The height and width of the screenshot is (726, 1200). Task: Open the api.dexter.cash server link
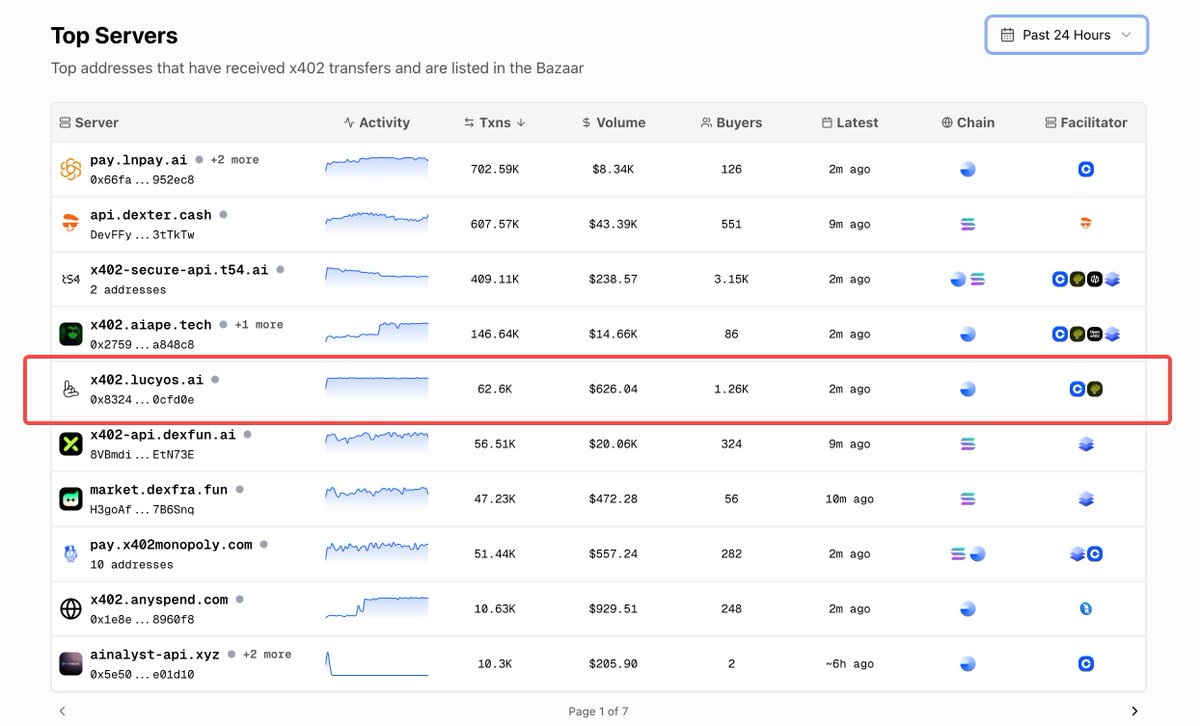click(x=151, y=215)
